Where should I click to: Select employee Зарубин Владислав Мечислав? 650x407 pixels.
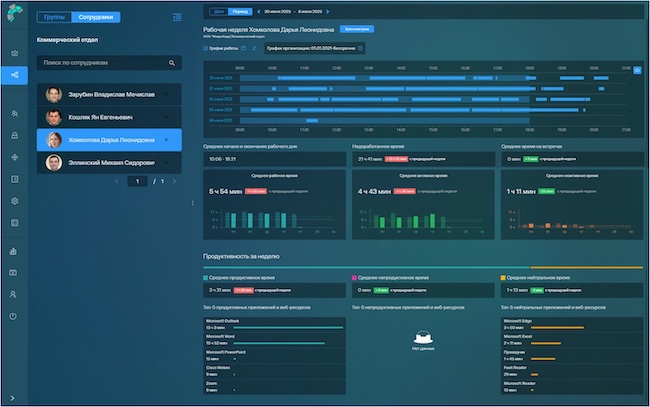[109, 94]
